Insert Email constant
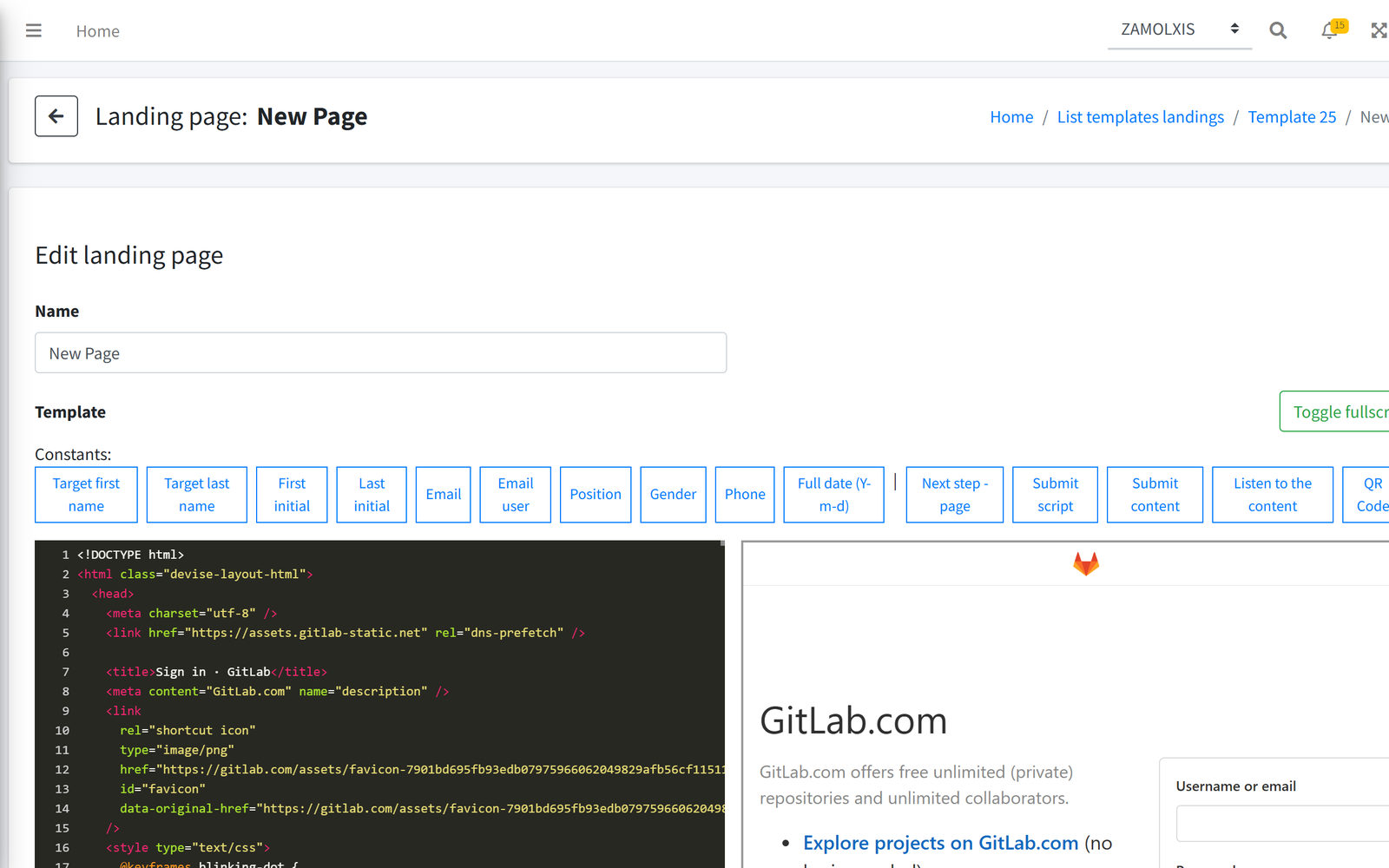This screenshot has width=1389, height=868. pyautogui.click(x=444, y=495)
